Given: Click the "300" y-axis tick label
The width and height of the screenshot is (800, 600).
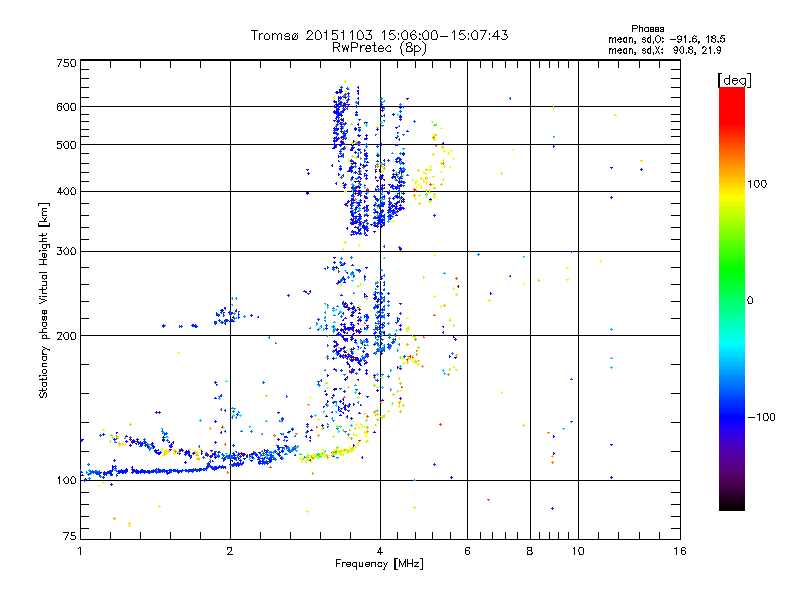Looking at the screenshot, I should [x=66, y=252].
